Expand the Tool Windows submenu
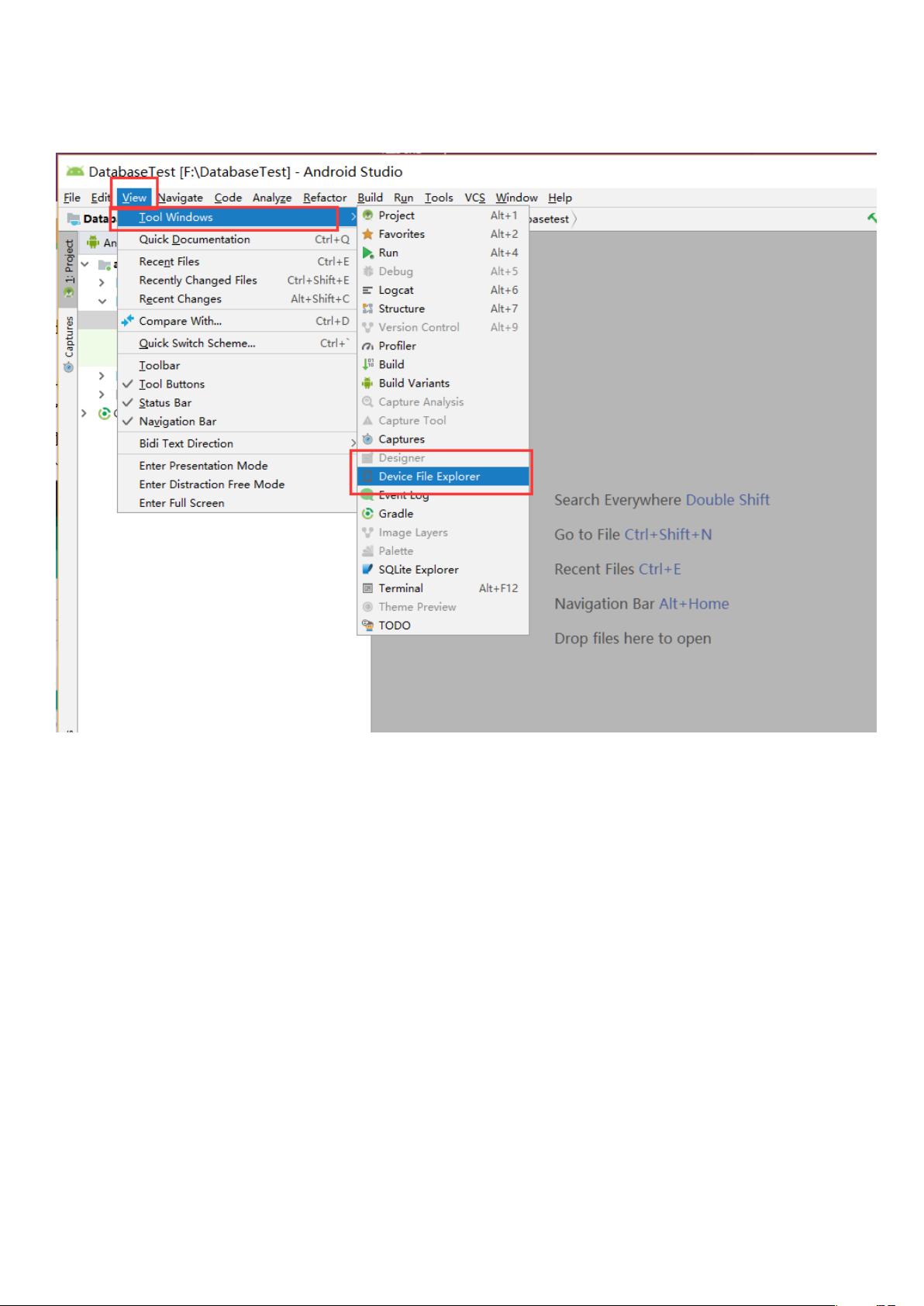 (236, 218)
